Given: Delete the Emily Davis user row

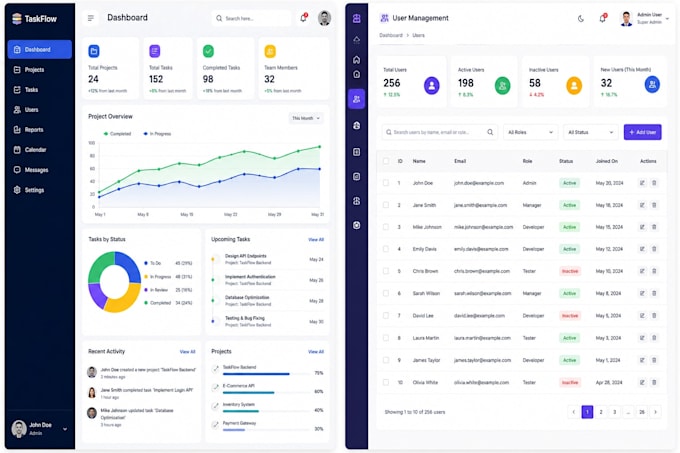Looking at the screenshot, I should pos(654,249).
